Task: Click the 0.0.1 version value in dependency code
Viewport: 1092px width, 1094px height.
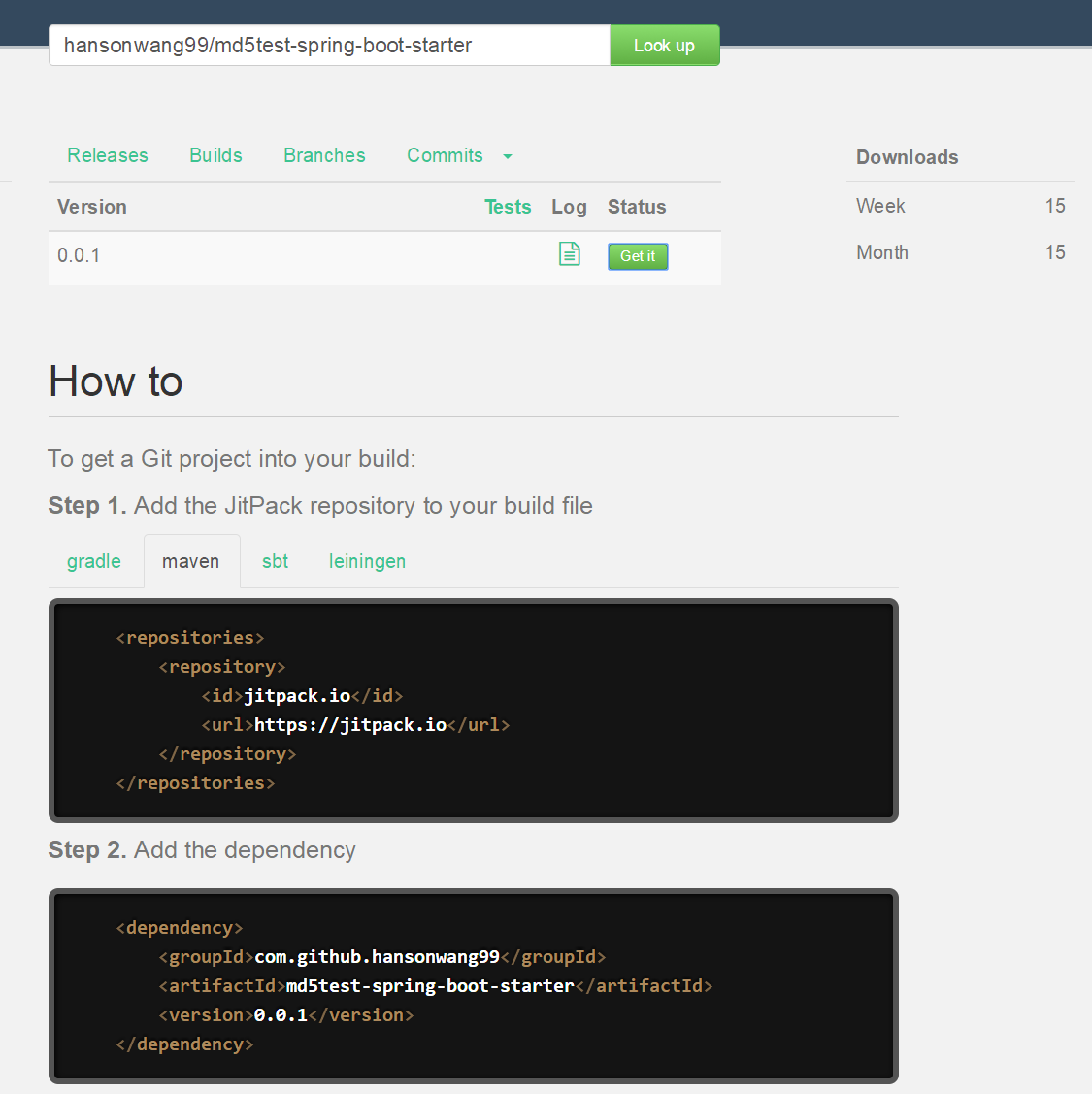Action: point(281,1015)
